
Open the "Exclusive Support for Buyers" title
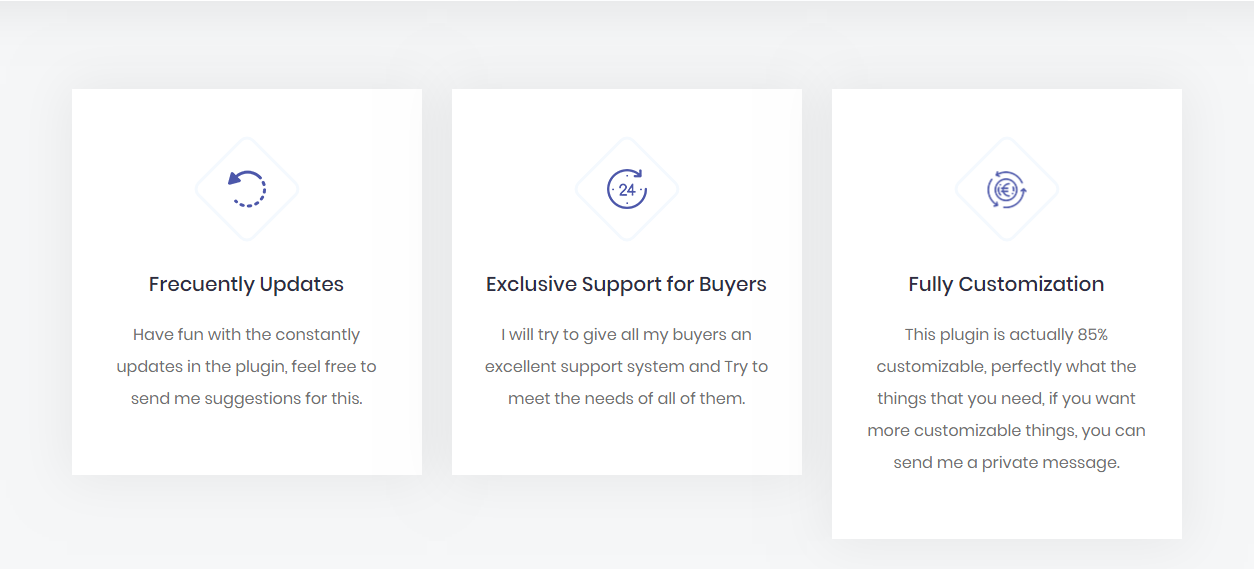626,284
